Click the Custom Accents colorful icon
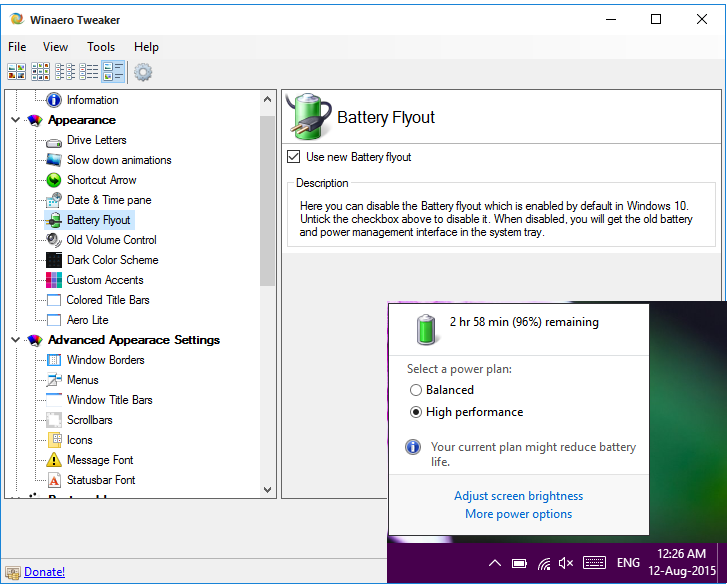The height and width of the screenshot is (584, 728). pos(54,280)
